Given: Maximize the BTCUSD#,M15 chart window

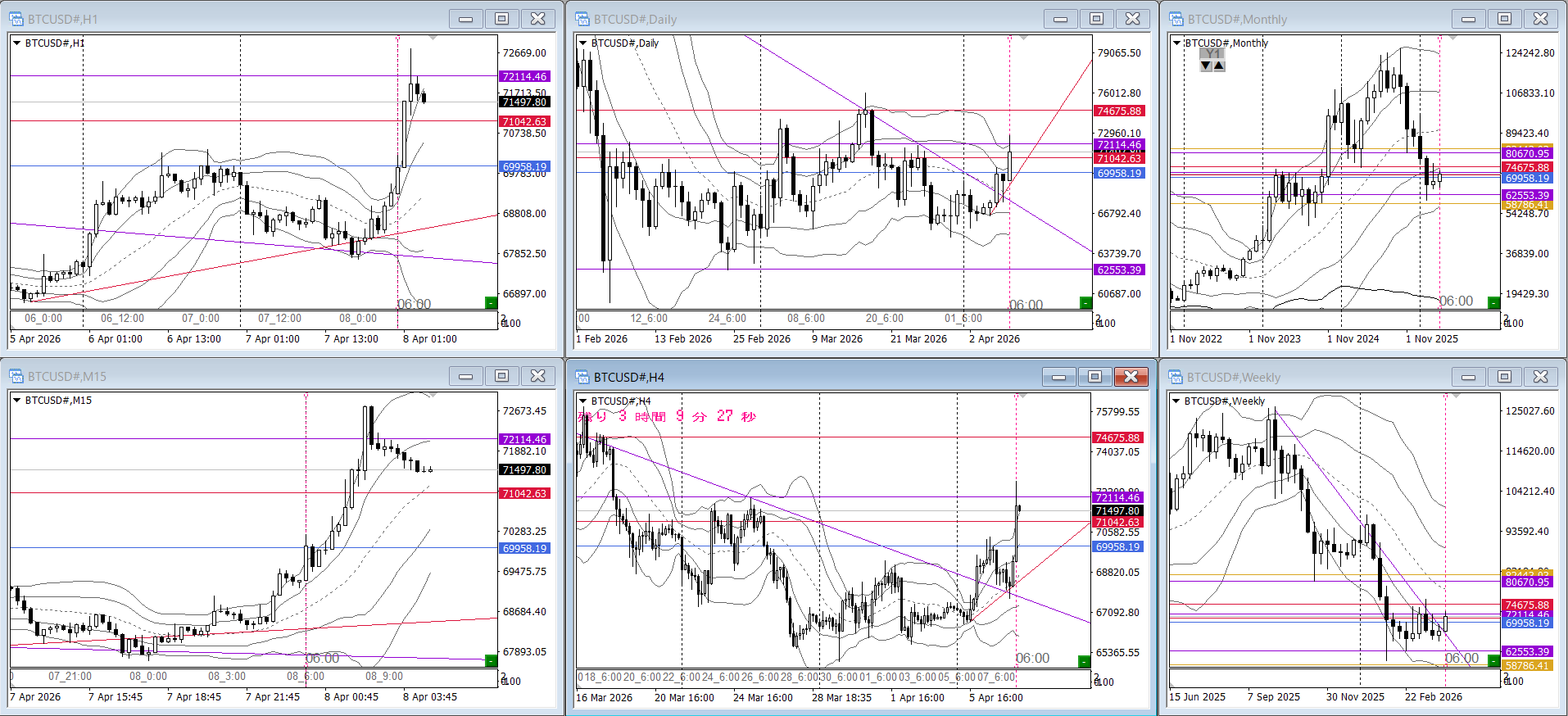Looking at the screenshot, I should coord(501,376).
